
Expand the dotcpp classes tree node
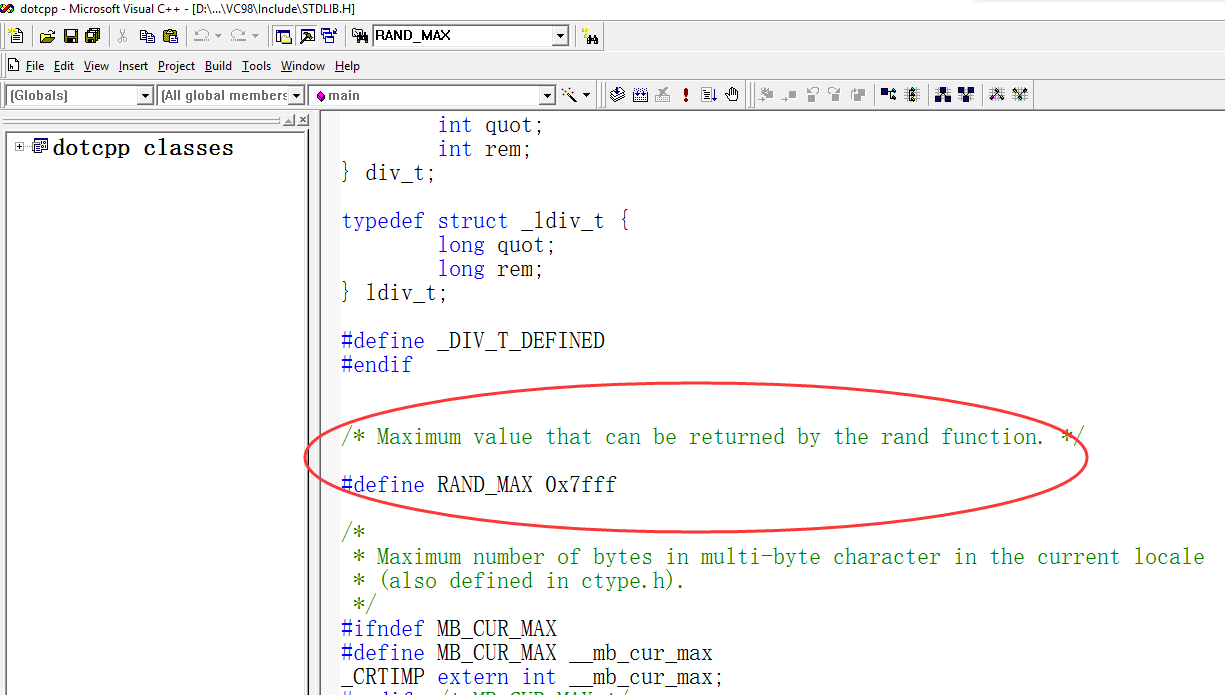19,147
